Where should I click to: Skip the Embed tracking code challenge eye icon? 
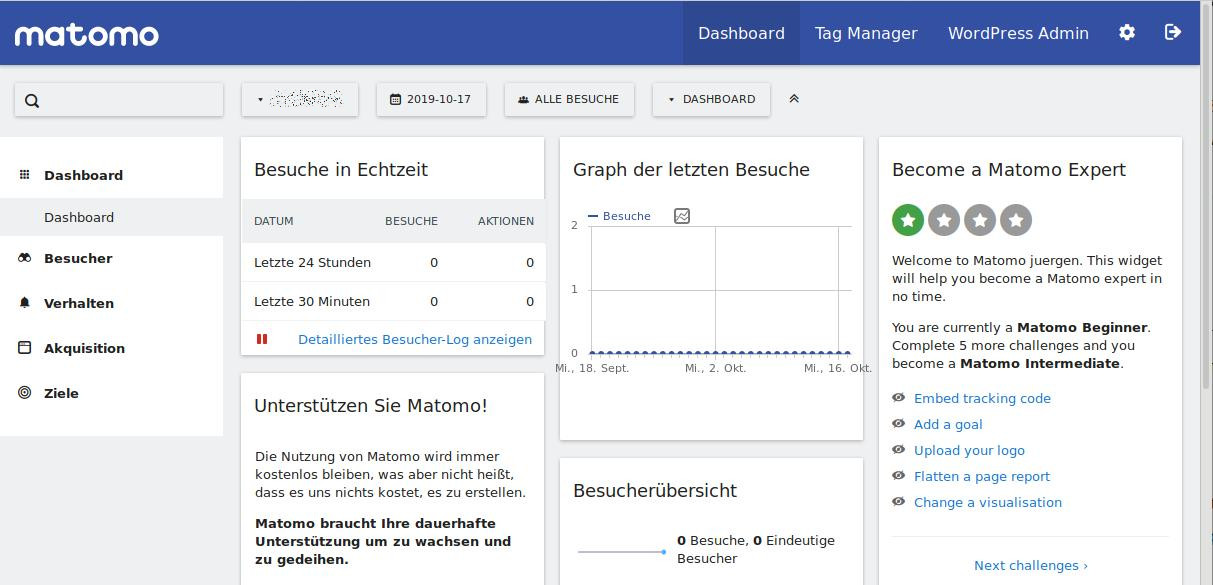point(898,397)
